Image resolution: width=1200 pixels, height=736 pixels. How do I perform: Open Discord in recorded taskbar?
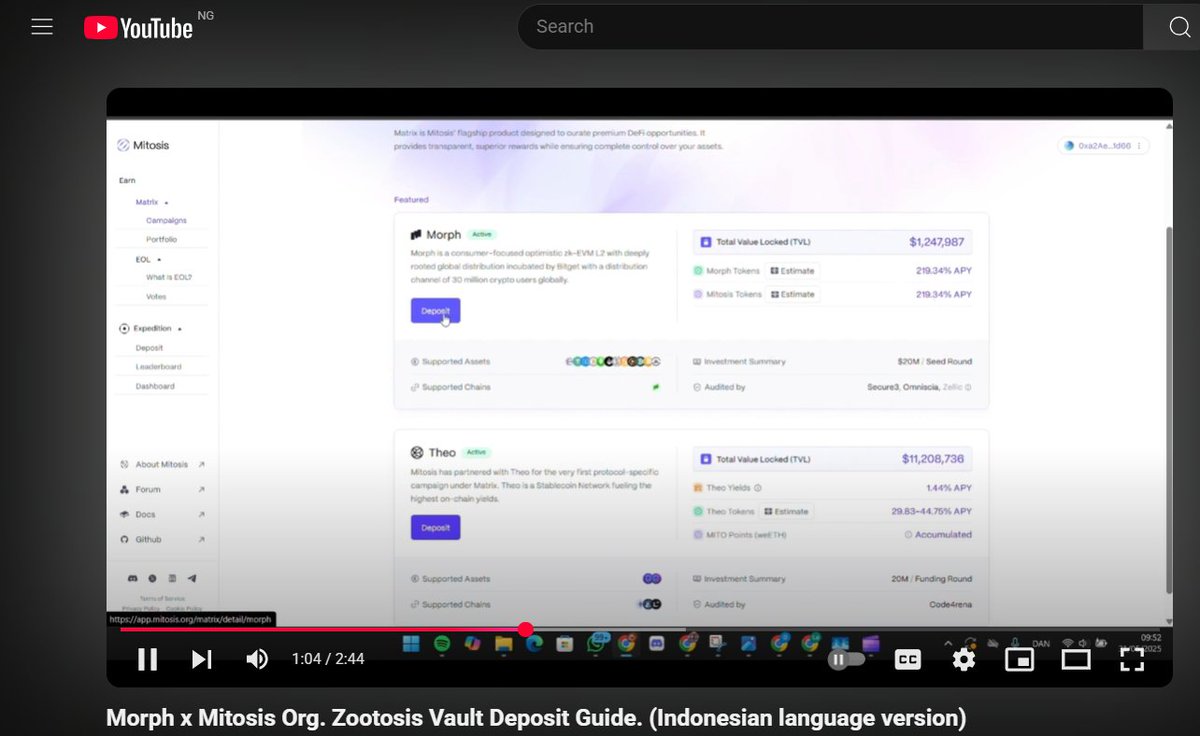[x=656, y=645]
